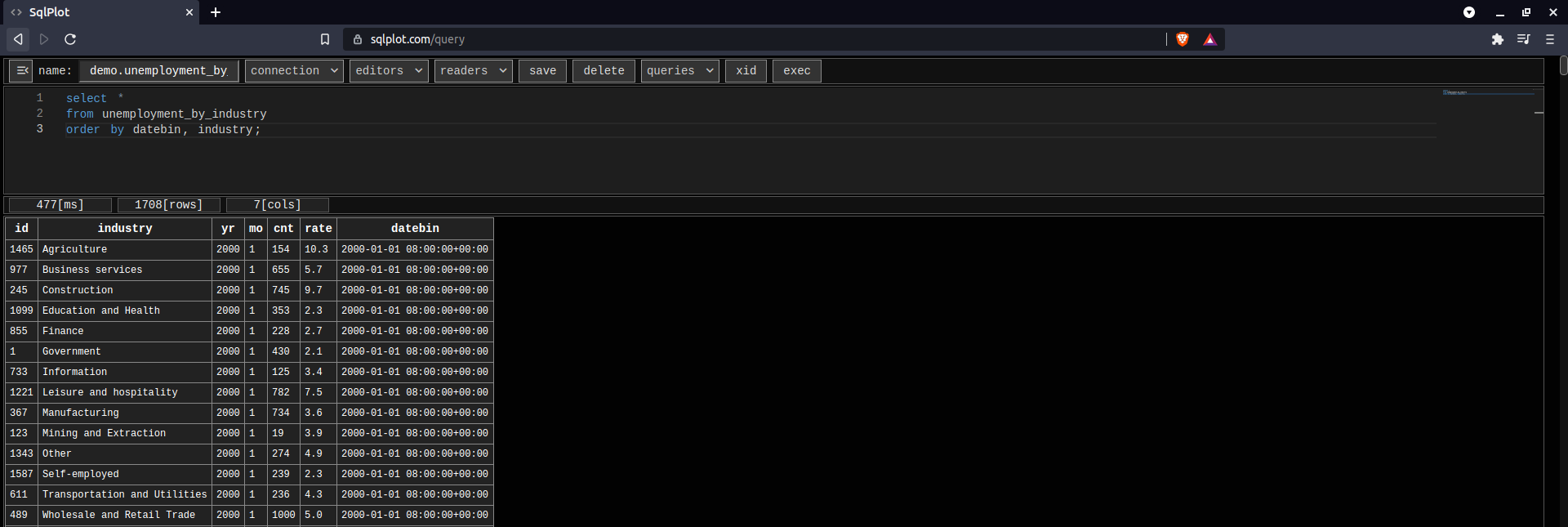Edit query name input field
This screenshot has height=527, width=1568.
(x=159, y=71)
